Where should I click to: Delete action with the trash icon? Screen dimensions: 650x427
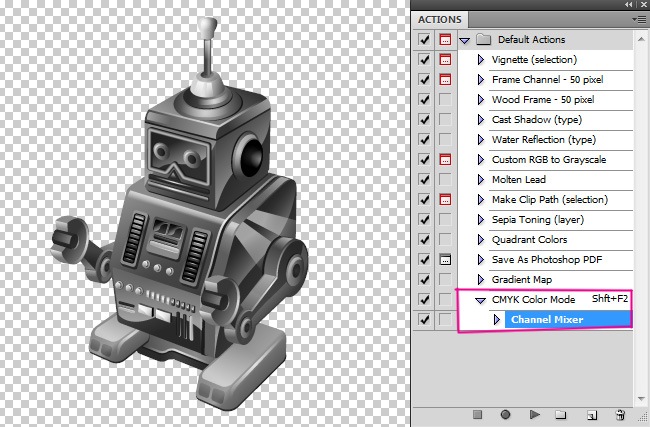[x=620, y=414]
